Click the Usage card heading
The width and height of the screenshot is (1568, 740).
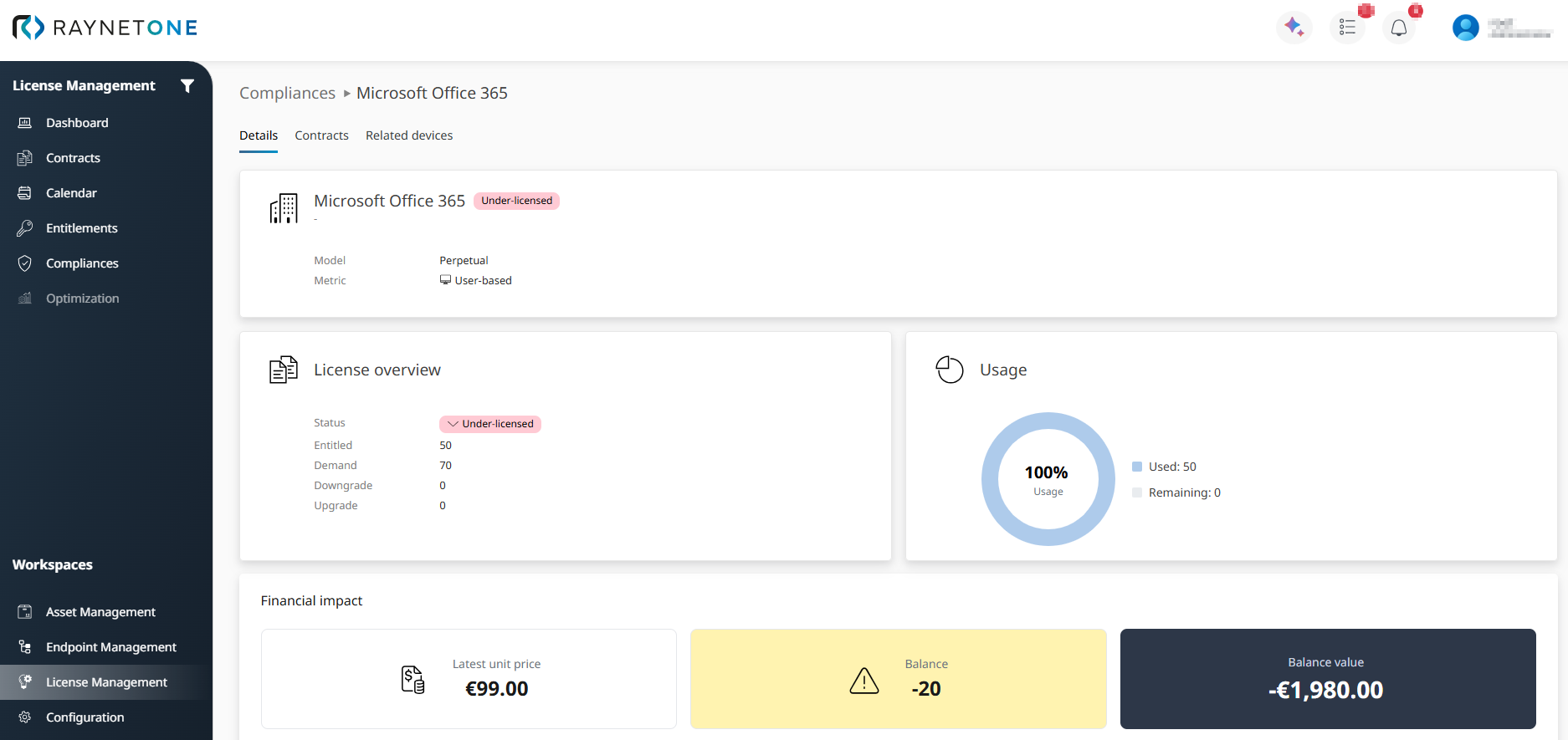(x=1003, y=370)
